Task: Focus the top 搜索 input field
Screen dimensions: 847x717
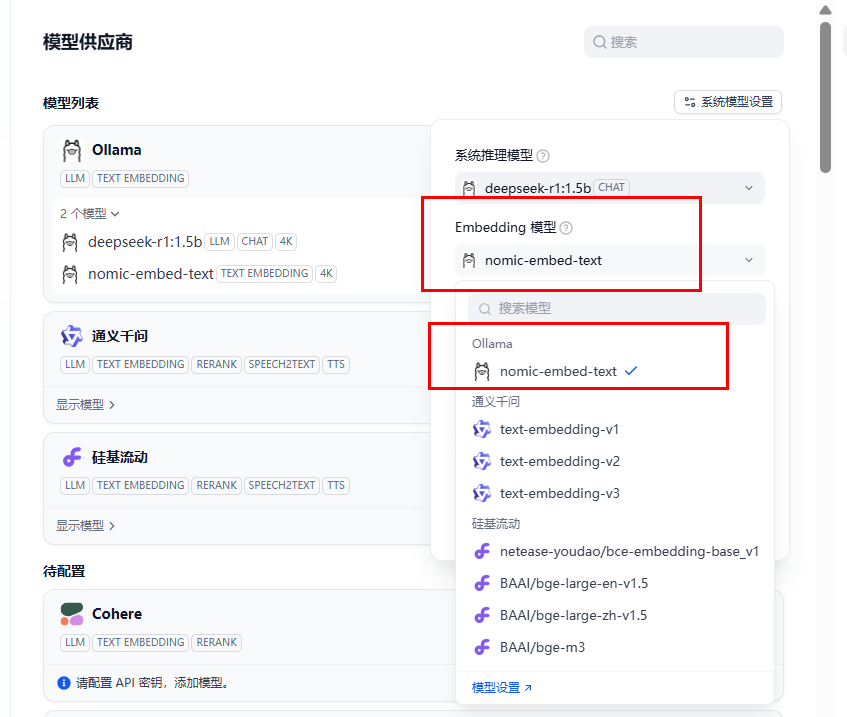Action: point(683,42)
